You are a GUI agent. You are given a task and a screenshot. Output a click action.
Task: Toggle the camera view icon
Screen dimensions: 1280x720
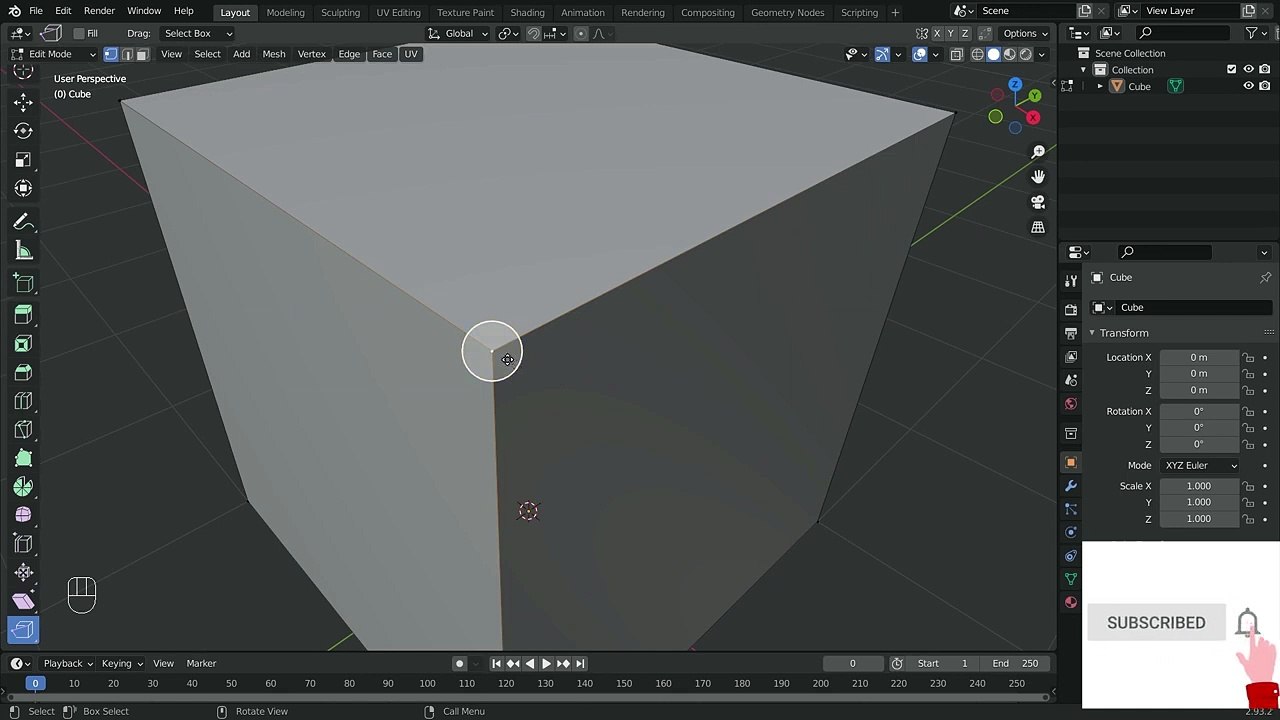(x=1038, y=202)
